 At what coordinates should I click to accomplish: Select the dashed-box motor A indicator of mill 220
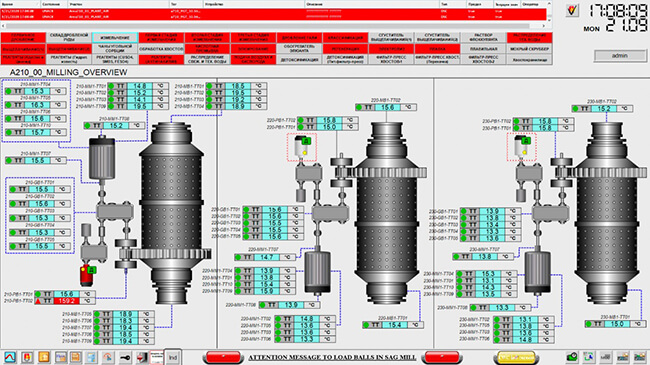[302, 147]
